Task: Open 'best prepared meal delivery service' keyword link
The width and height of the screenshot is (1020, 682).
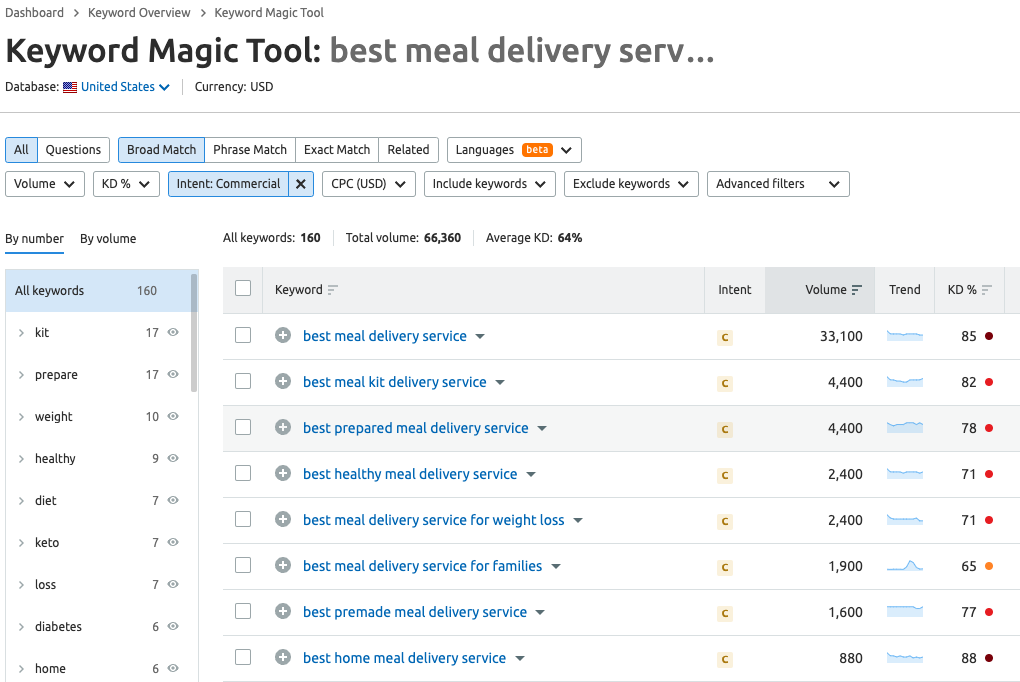Action: point(415,428)
